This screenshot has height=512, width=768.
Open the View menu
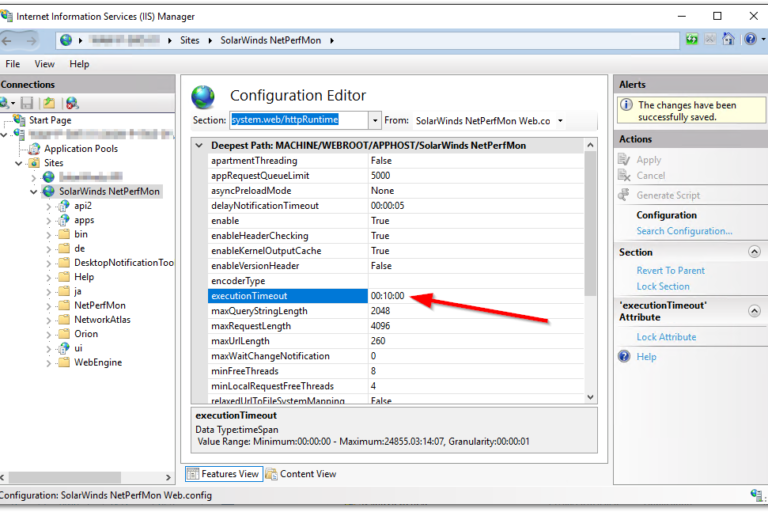[45, 64]
